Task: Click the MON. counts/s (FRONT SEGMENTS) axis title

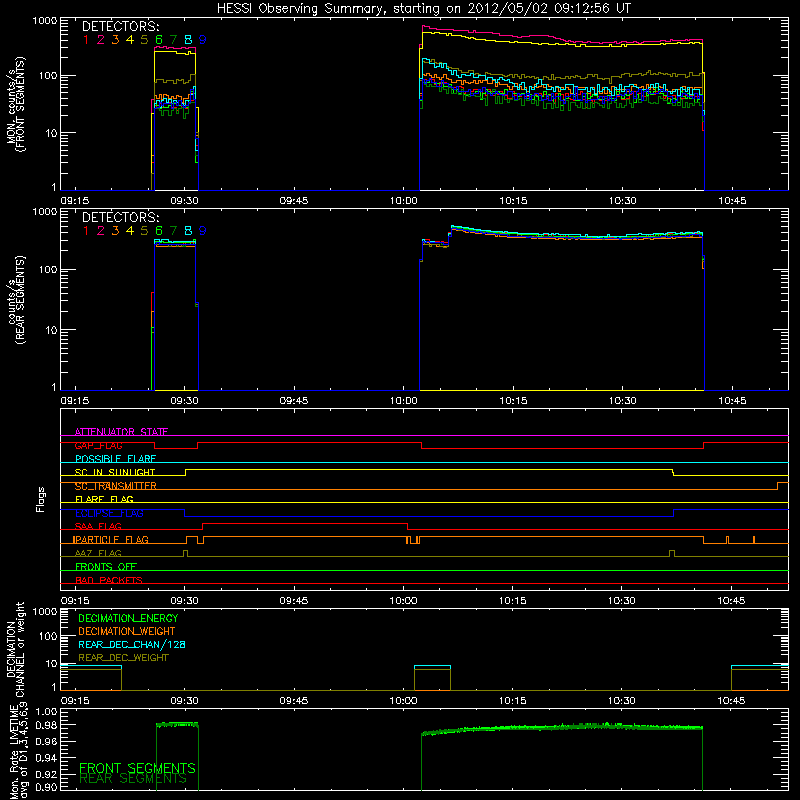Action: tap(15, 104)
